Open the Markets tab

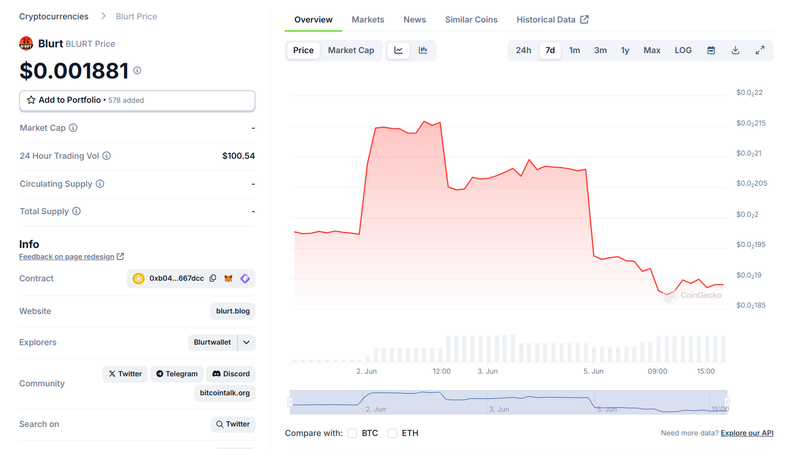pyautogui.click(x=367, y=20)
